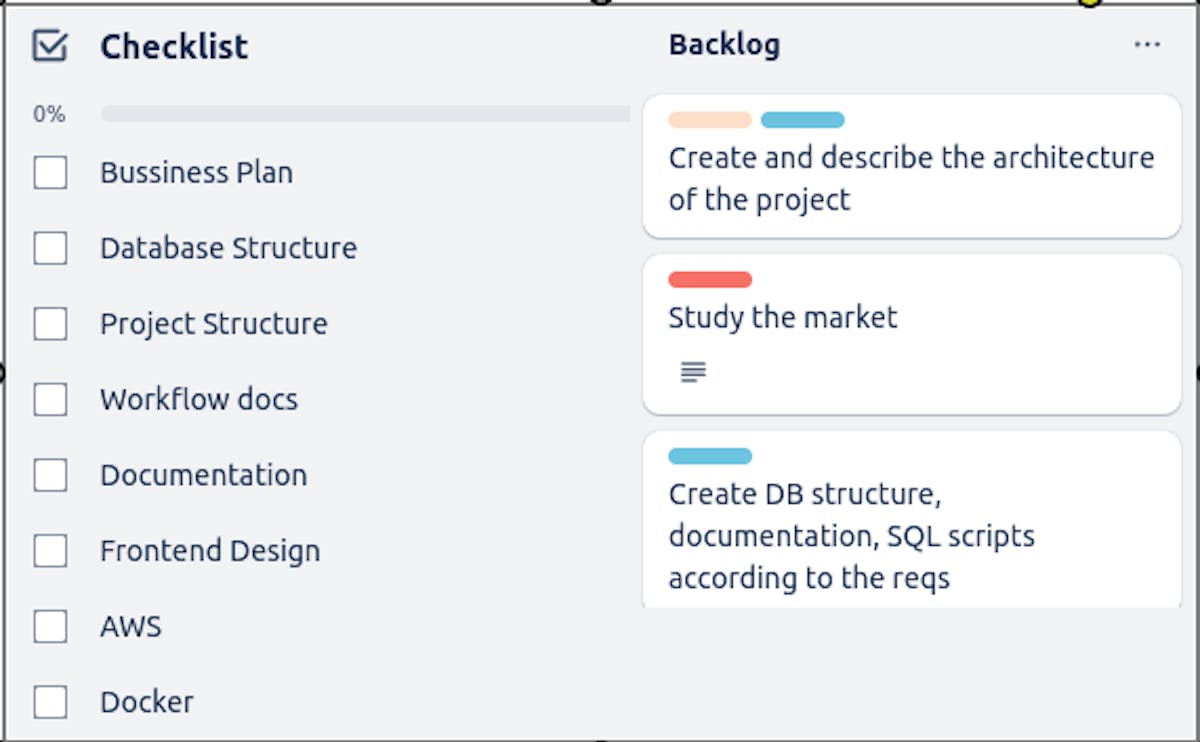Tick the Docker checkbox
Screen dimensions: 1200x742
50,702
